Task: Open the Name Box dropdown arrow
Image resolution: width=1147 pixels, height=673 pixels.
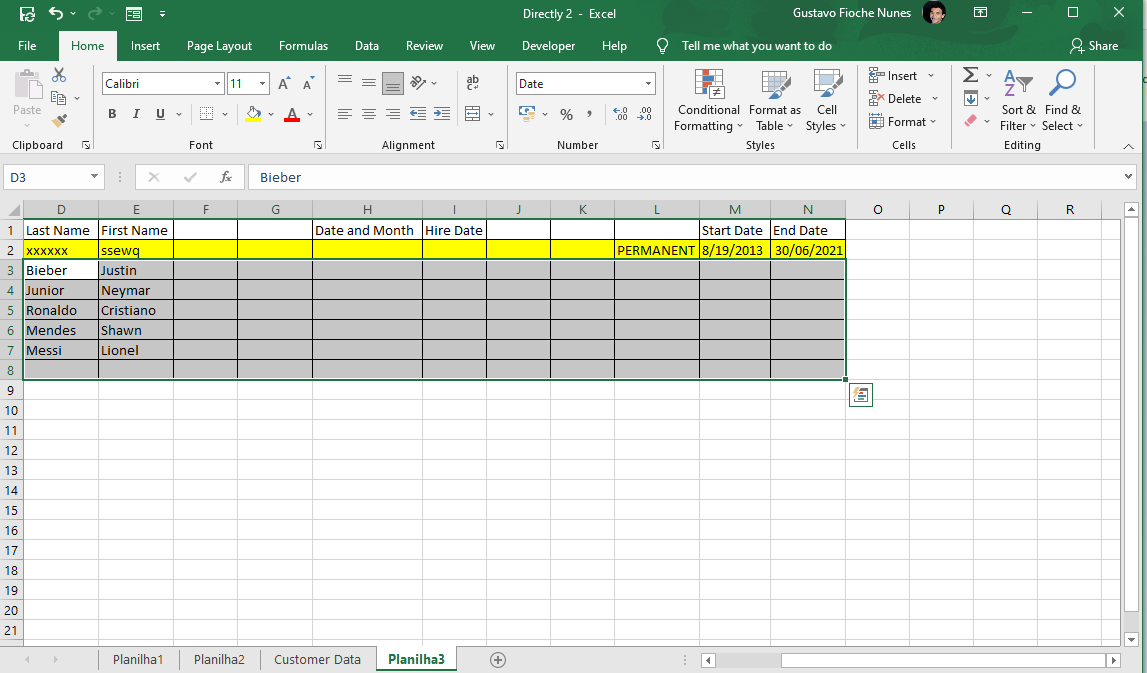Action: tap(94, 176)
